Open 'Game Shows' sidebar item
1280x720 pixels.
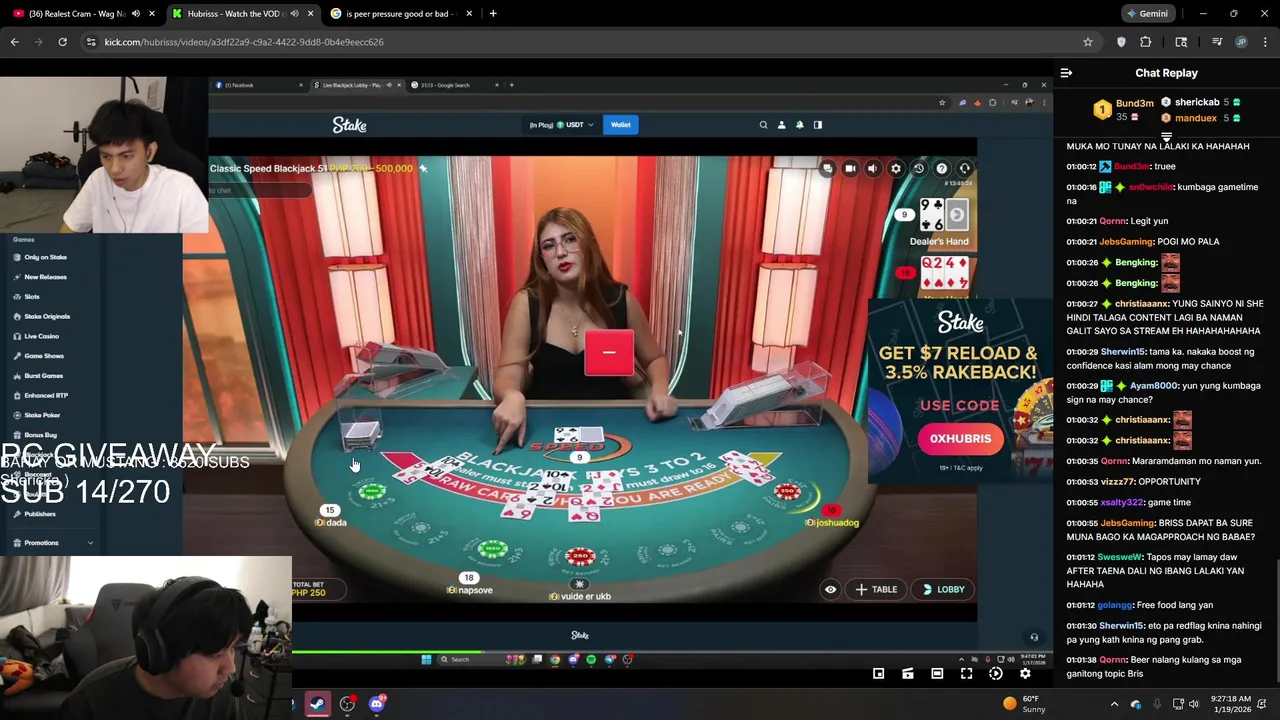tap(44, 356)
